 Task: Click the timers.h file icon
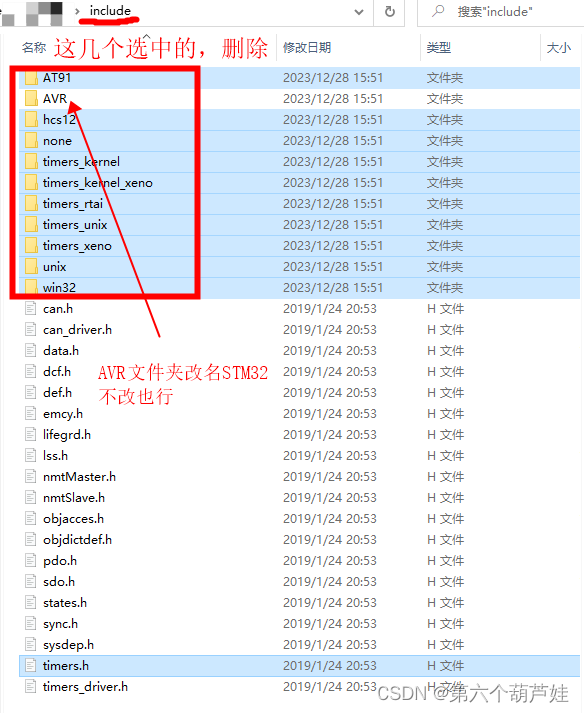click(x=30, y=665)
